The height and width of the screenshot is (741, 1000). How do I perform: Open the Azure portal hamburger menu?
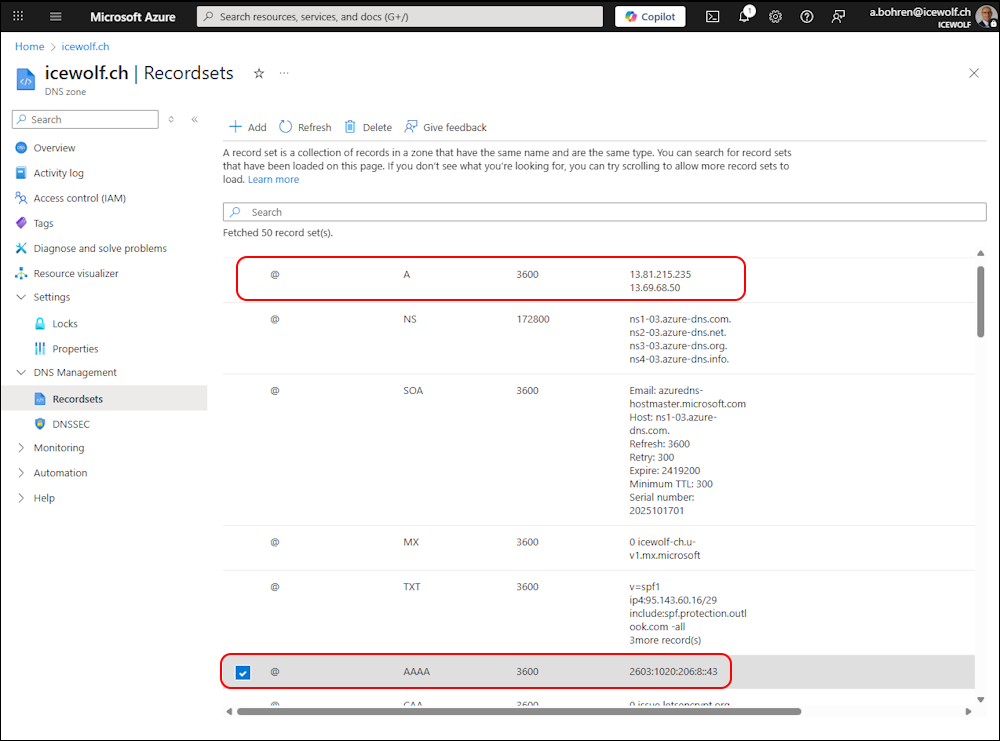55,17
